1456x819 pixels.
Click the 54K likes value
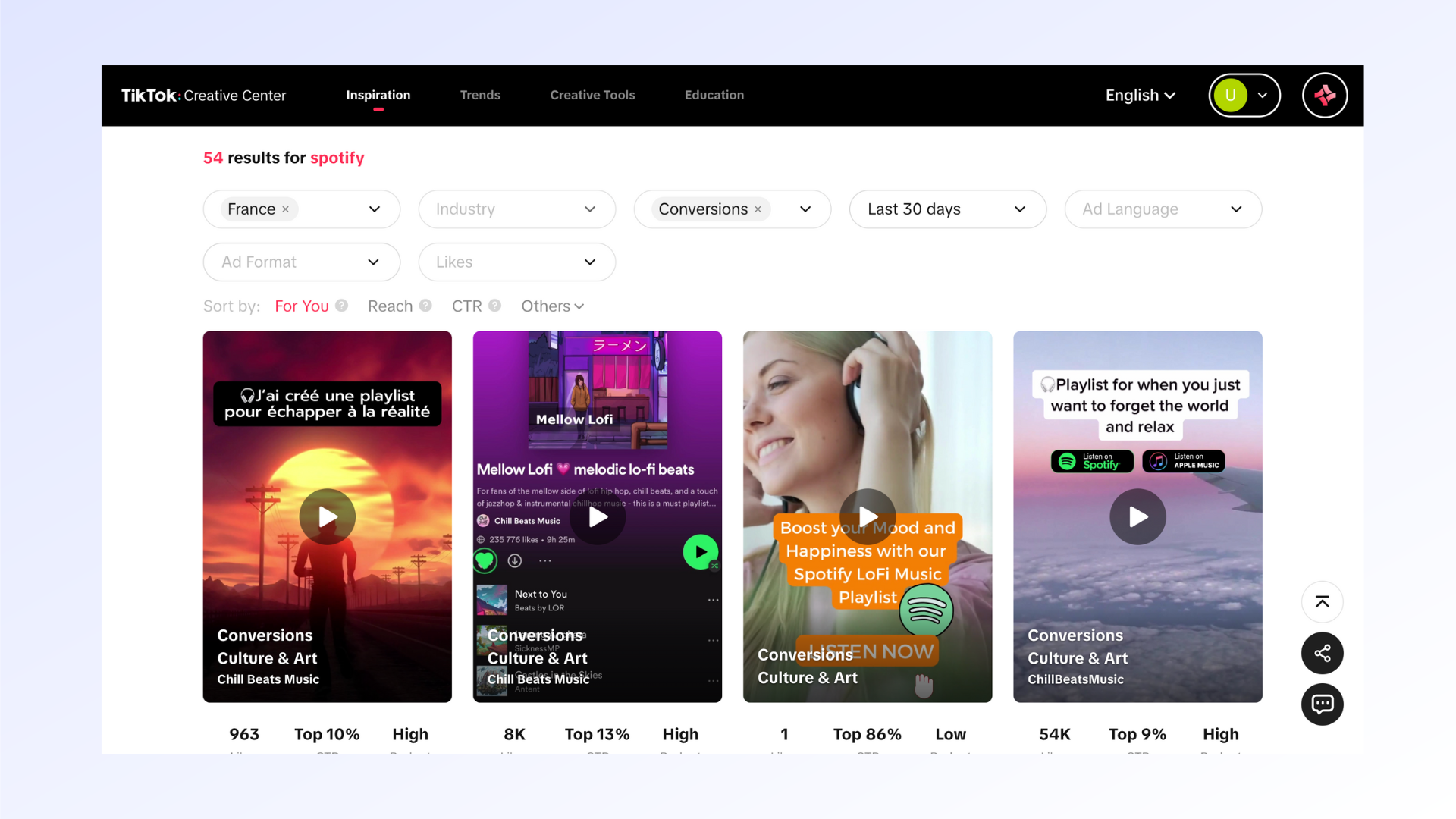1055,735
